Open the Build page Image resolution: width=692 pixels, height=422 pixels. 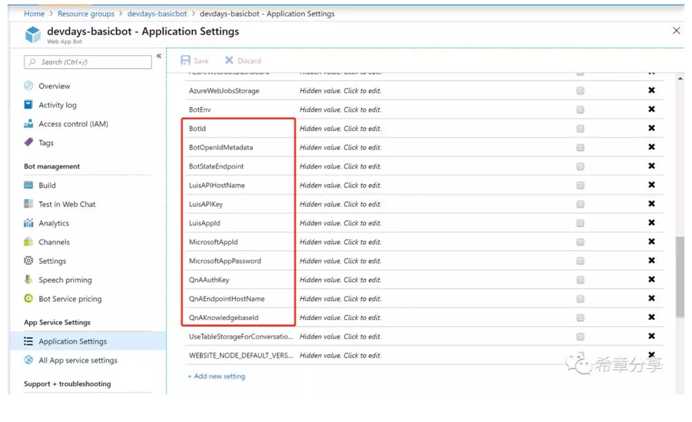[x=47, y=185]
